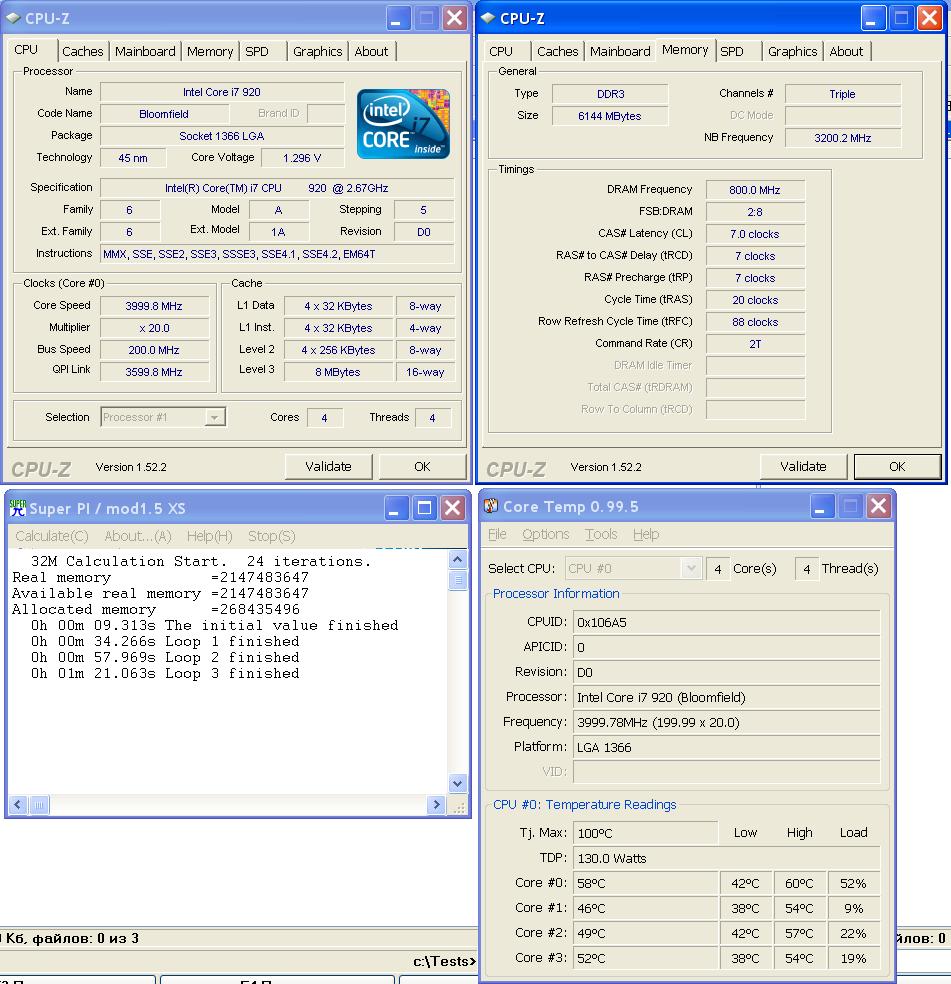Open the About menu in Super PI
951x984 pixels.
coord(137,536)
